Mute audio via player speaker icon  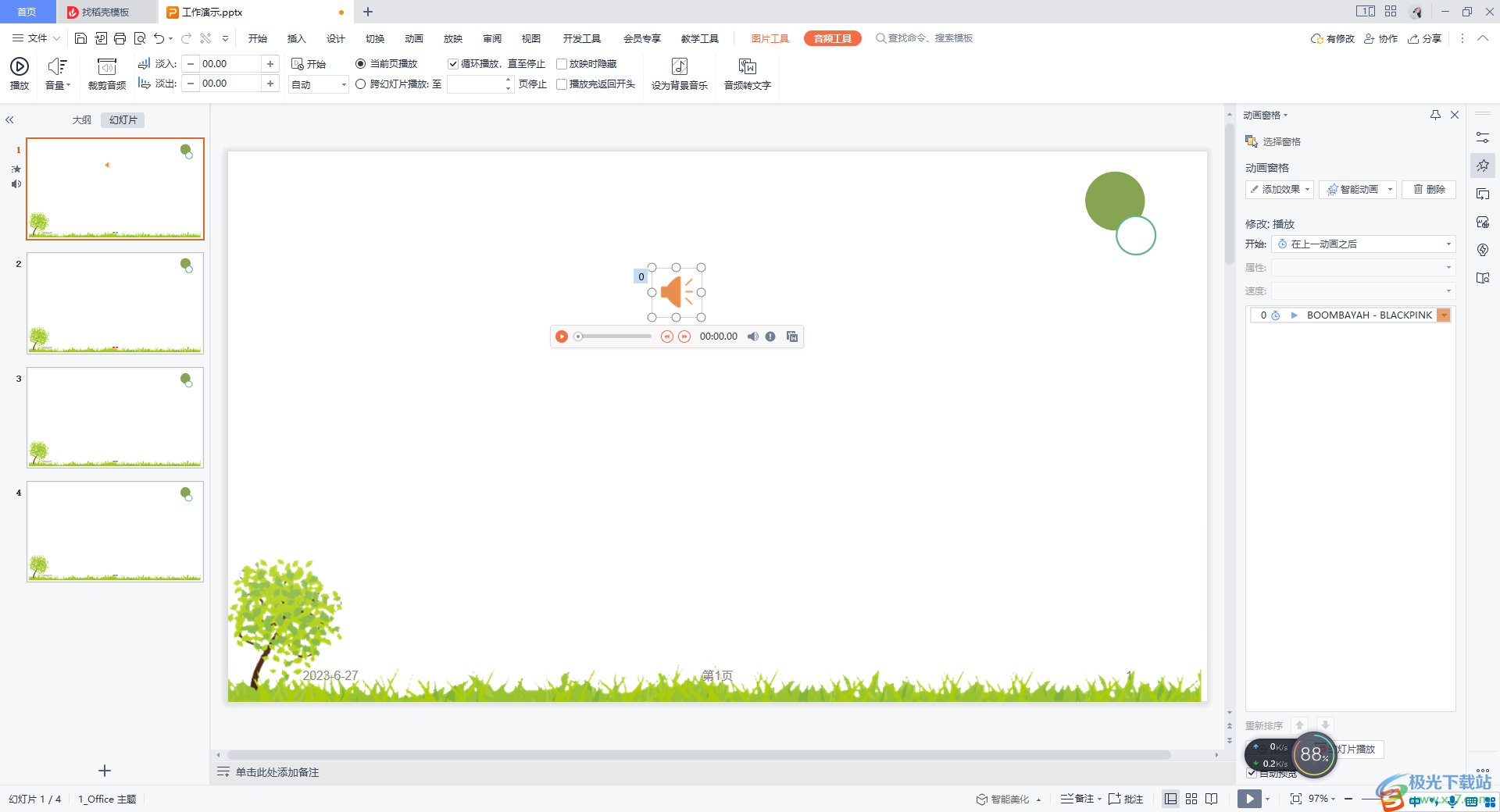coord(752,337)
